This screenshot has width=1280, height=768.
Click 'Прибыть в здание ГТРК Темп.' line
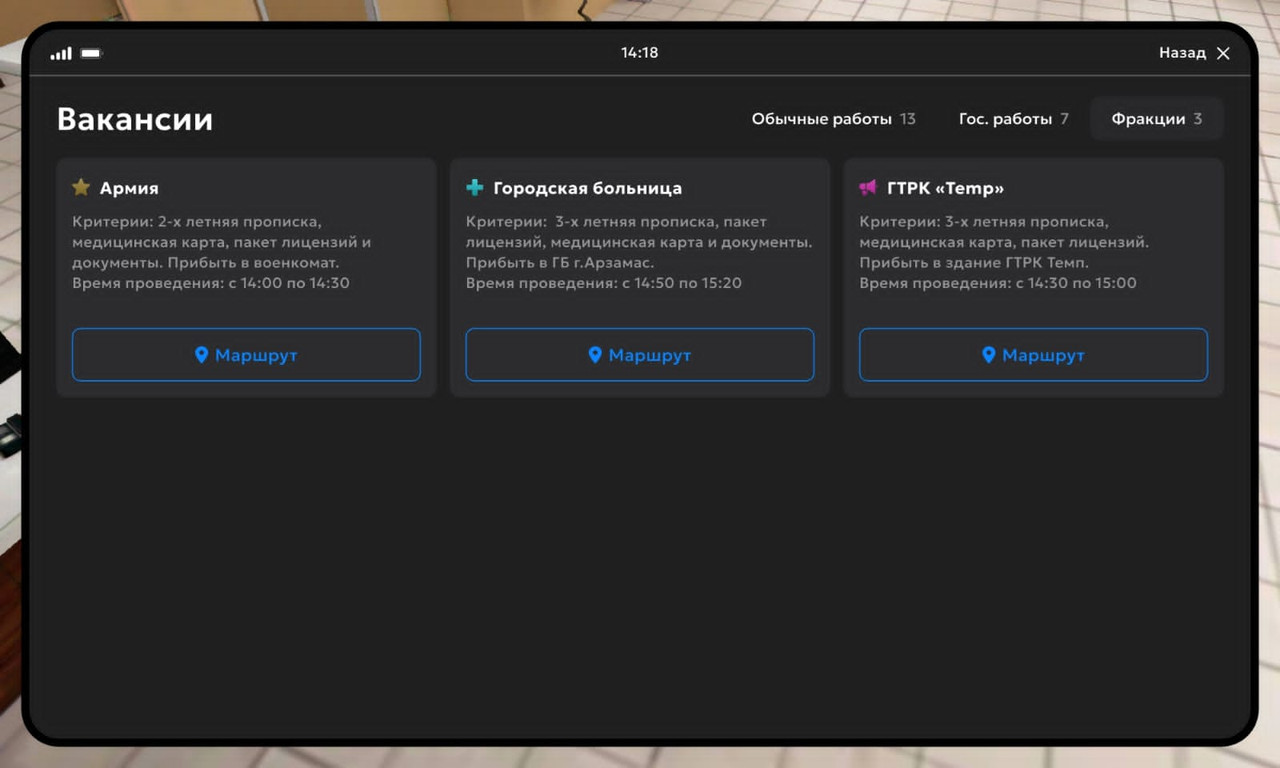pos(975,263)
